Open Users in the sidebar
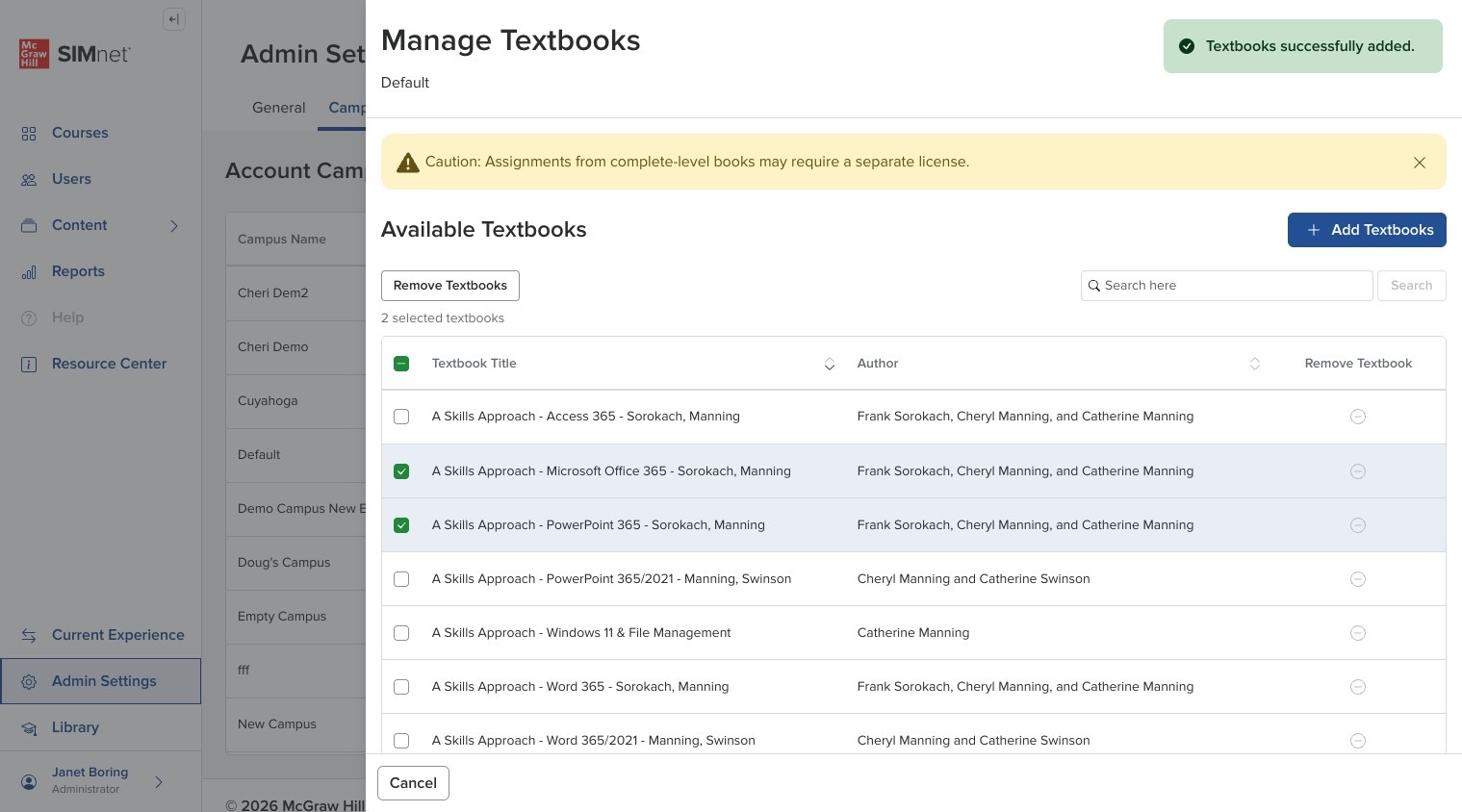Screen dimensions: 1462x812 [71, 179]
